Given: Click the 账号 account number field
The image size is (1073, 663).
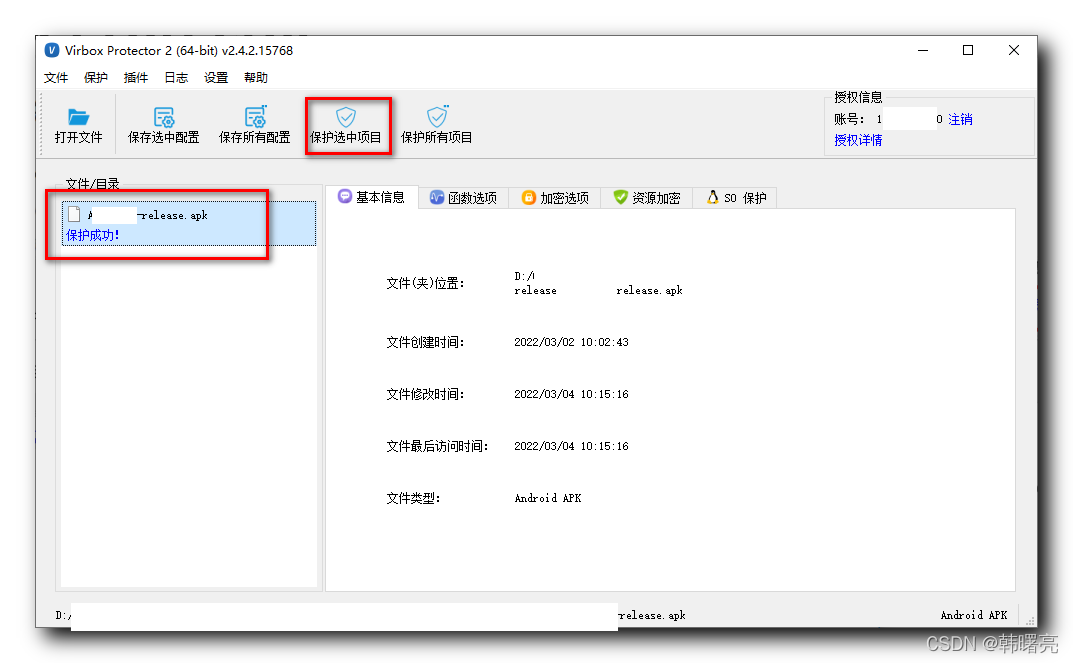Looking at the screenshot, I should [910, 119].
